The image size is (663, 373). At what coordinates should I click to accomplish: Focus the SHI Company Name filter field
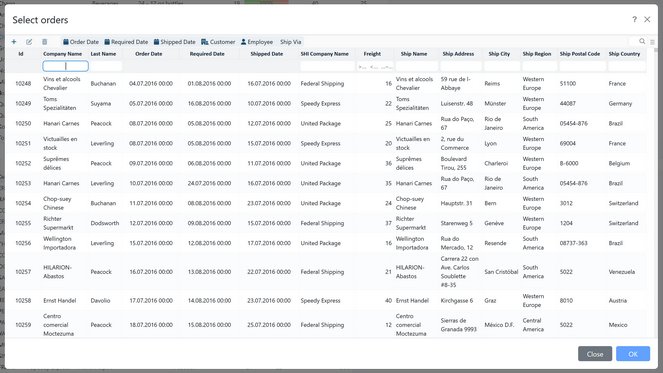point(327,66)
